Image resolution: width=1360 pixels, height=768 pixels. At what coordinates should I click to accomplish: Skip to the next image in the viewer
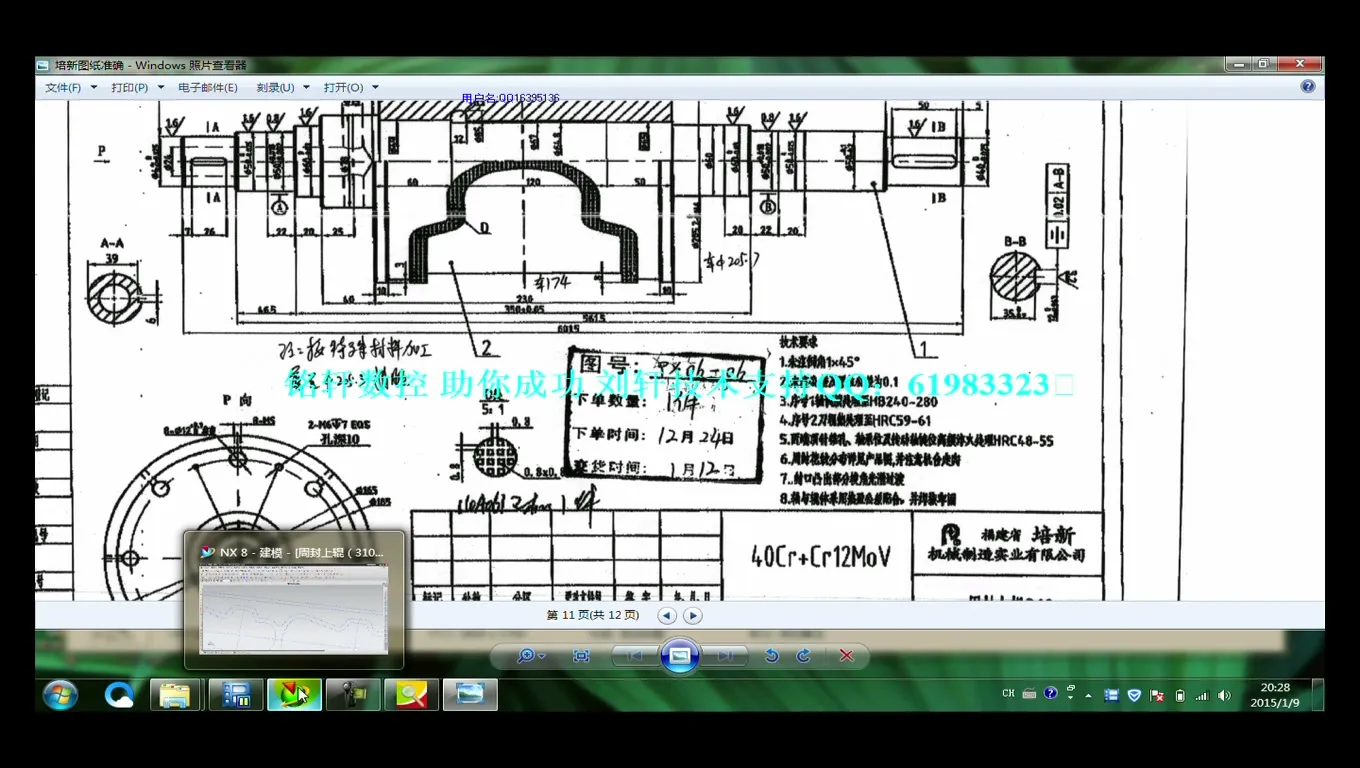pos(725,656)
